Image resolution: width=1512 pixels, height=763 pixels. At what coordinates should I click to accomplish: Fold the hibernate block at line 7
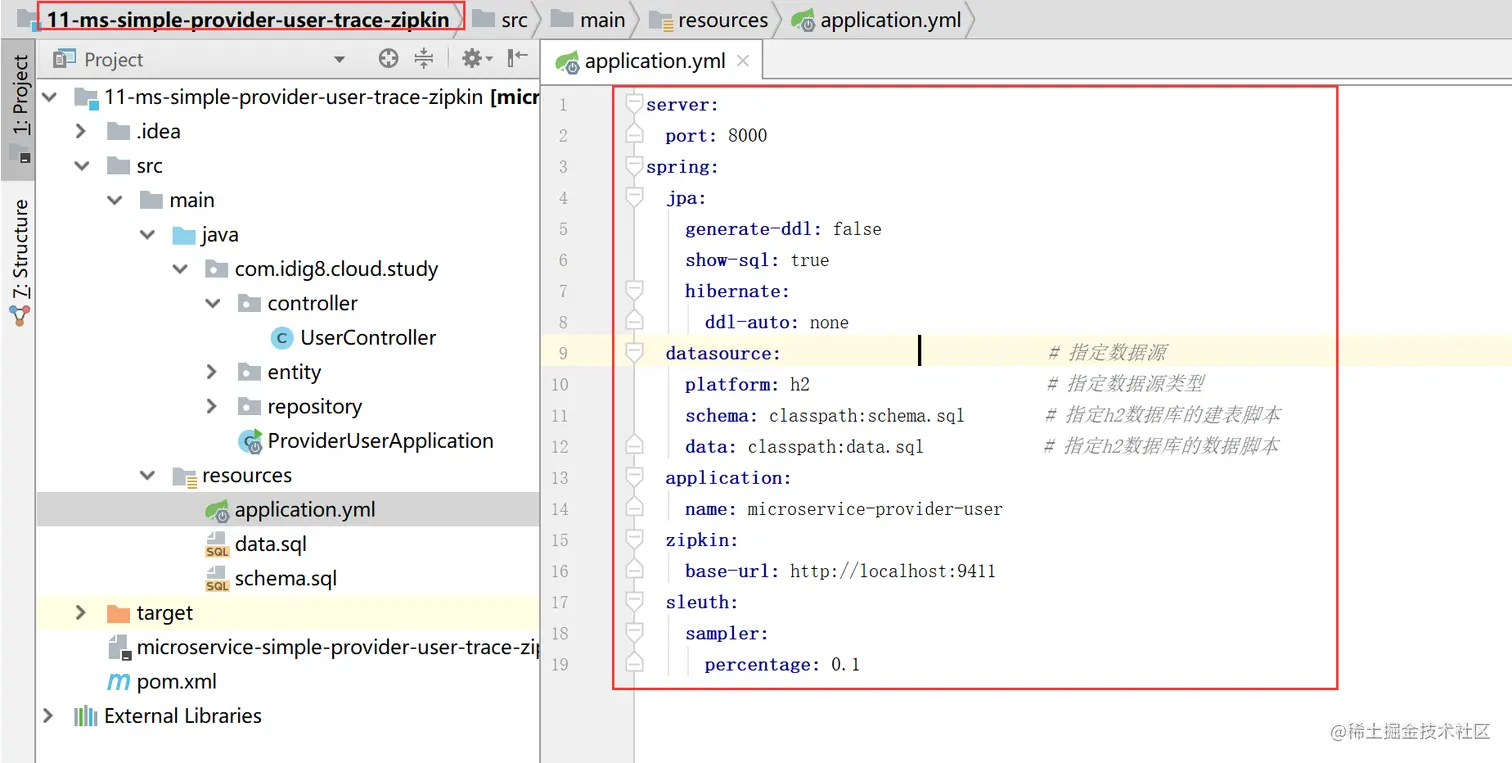pos(633,290)
